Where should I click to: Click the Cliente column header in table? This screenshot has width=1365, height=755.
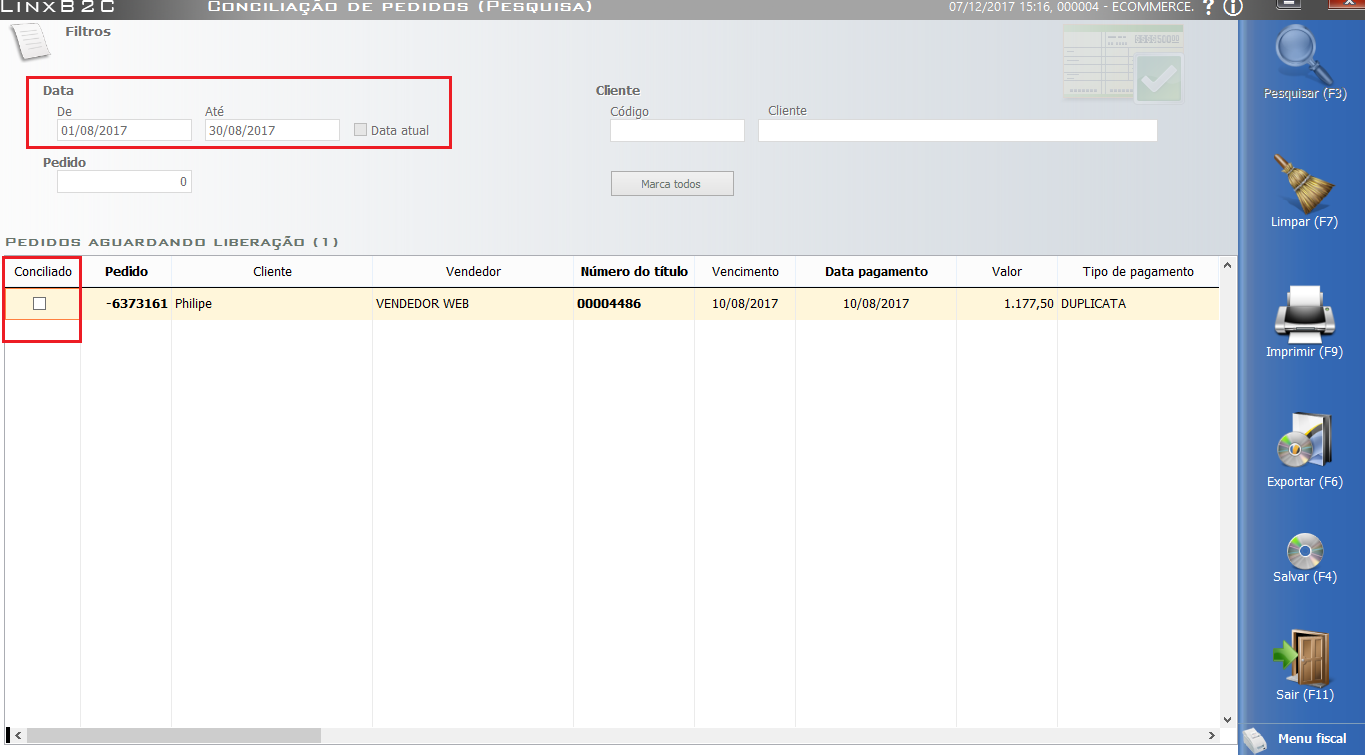click(x=272, y=272)
